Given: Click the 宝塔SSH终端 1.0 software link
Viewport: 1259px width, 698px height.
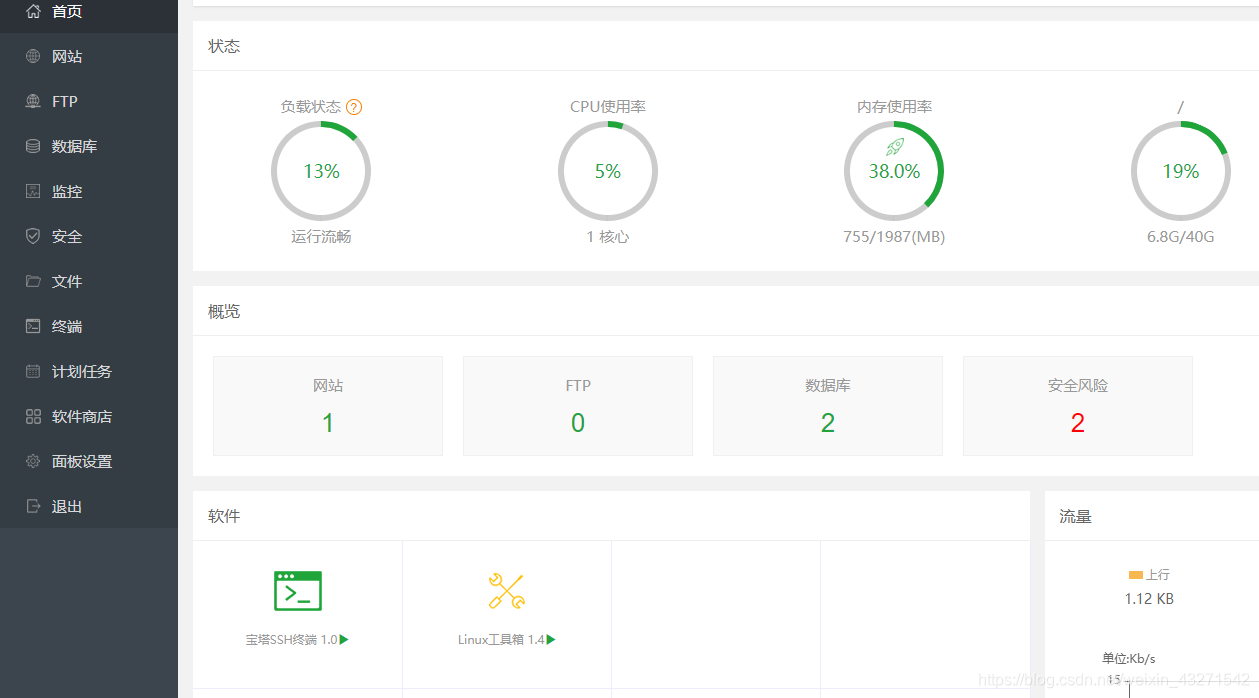Looking at the screenshot, I should pos(297,640).
